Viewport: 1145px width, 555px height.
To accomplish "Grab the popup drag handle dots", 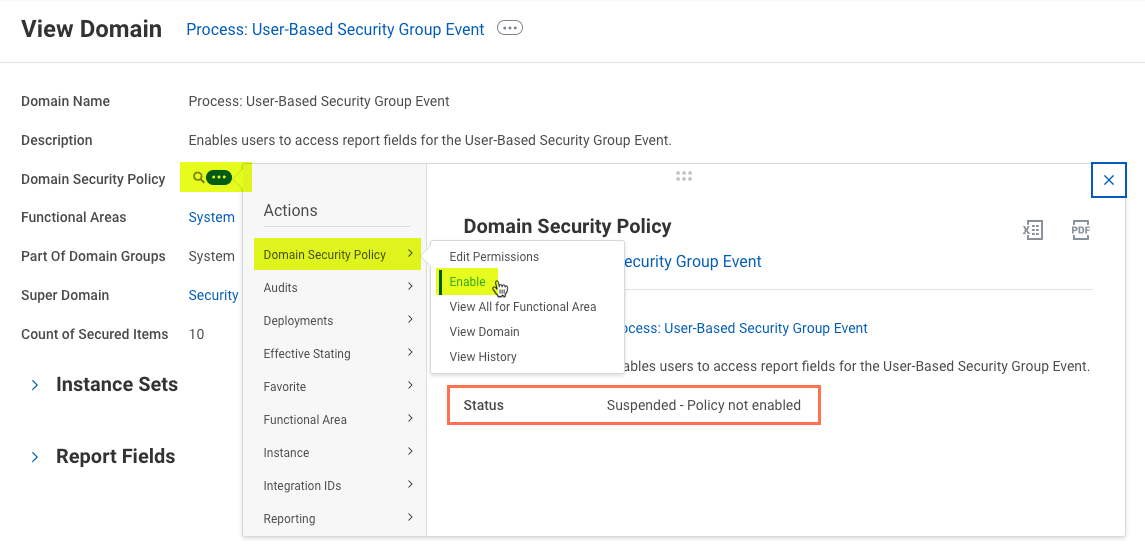I will pos(684,176).
